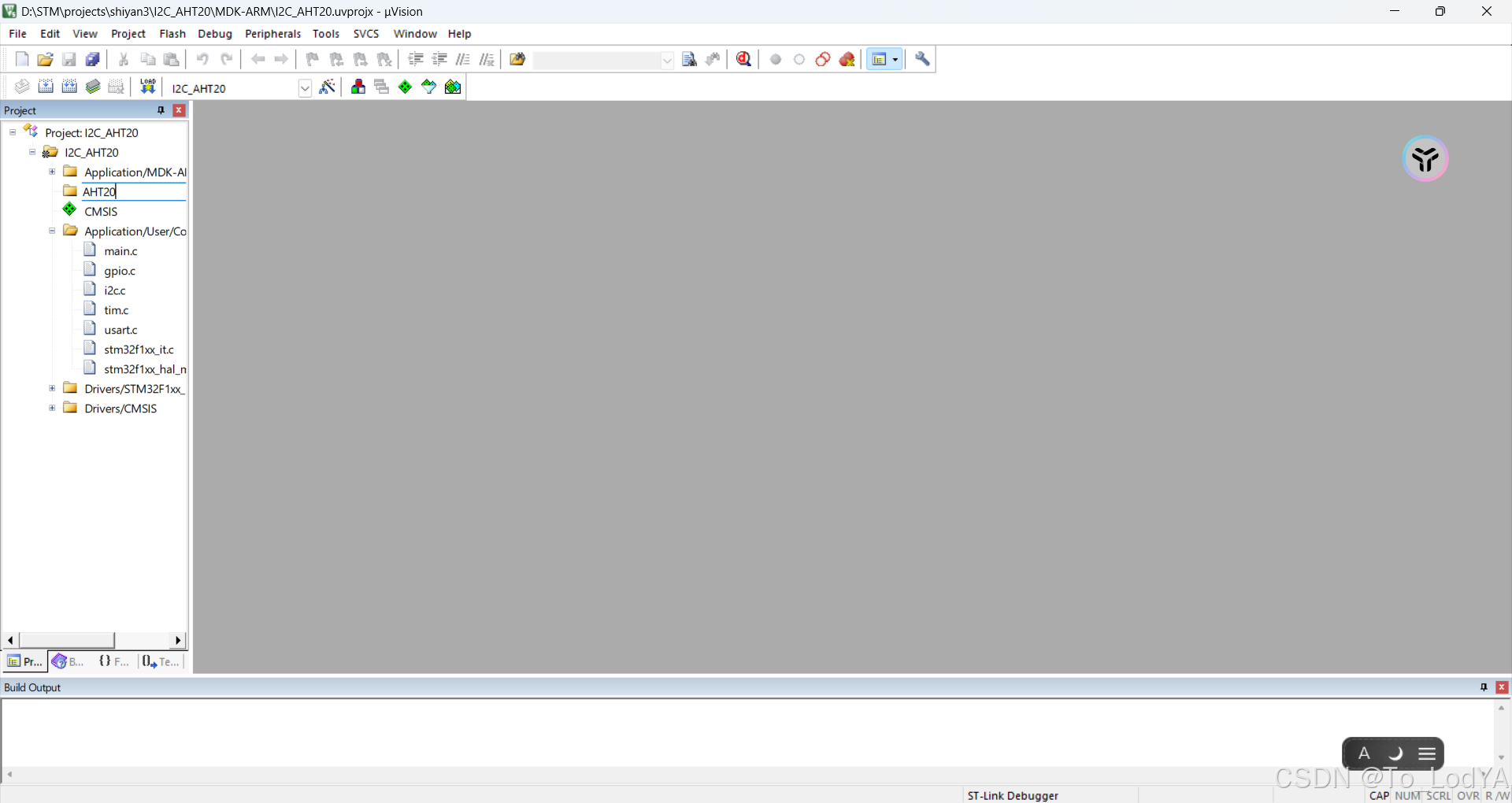The height and width of the screenshot is (803, 1512).
Task: Collapse the Application/User/Core group
Action: click(52, 231)
